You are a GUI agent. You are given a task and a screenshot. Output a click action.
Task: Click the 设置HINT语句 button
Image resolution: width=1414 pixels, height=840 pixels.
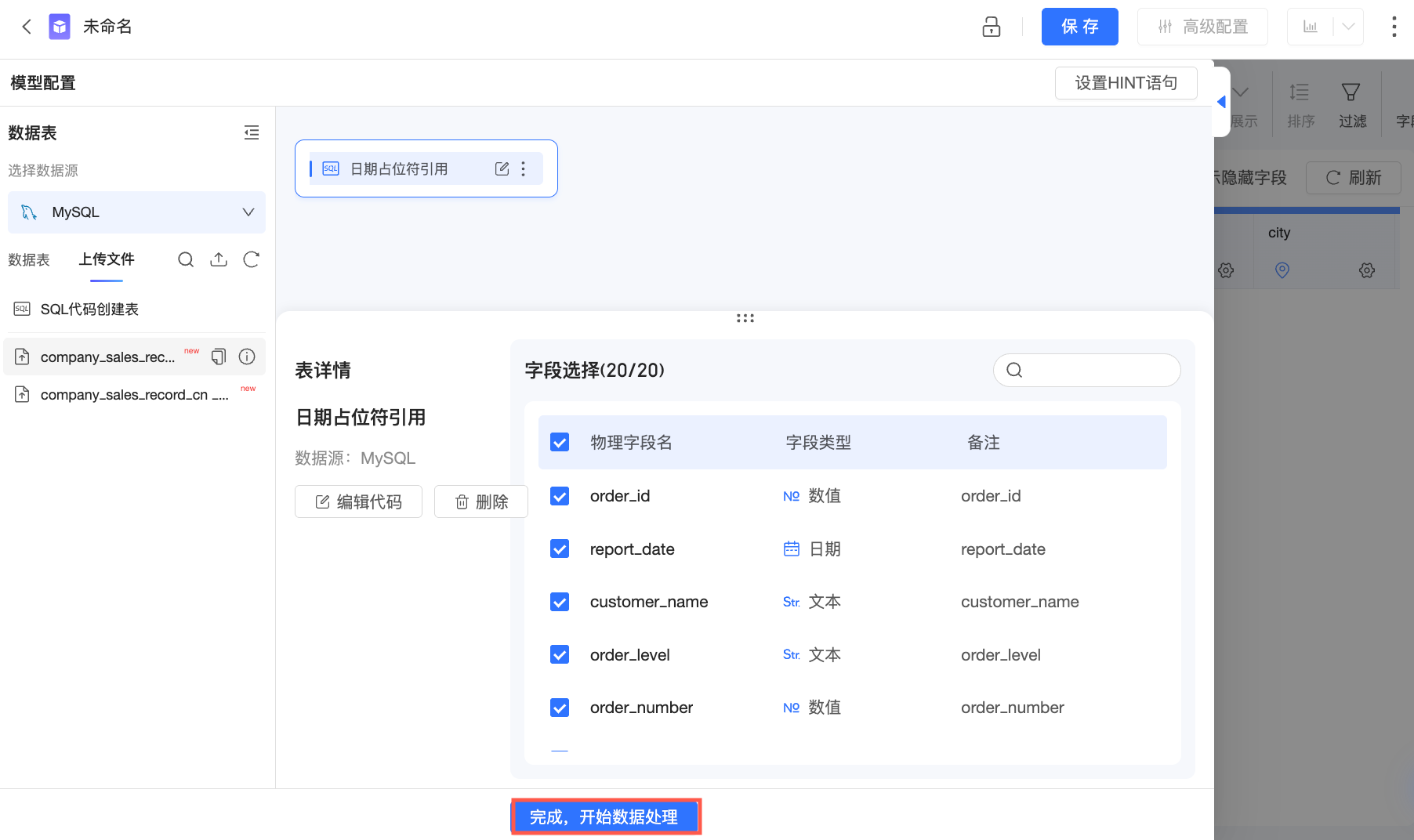(x=1126, y=83)
